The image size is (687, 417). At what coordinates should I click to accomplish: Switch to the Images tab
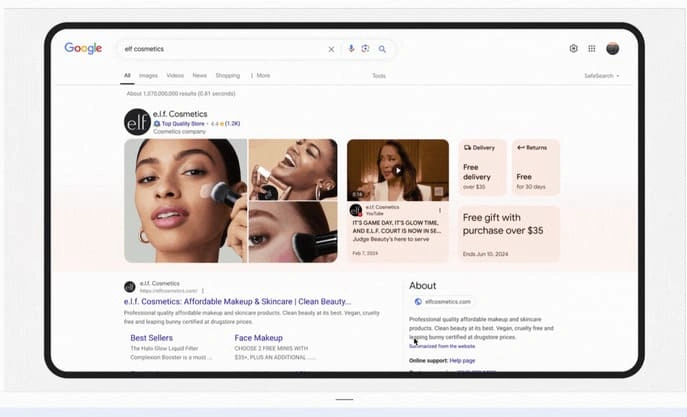click(148, 75)
